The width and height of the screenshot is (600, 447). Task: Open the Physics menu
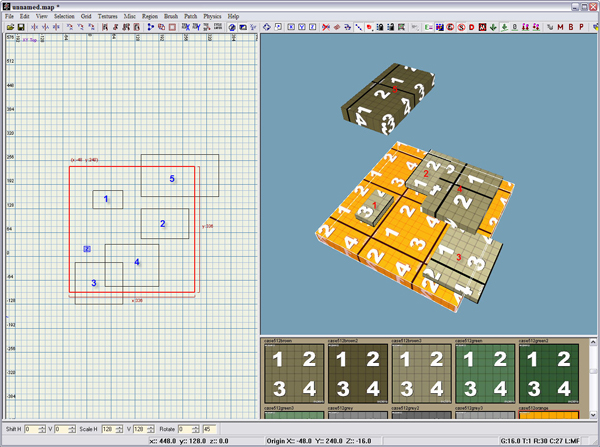tap(212, 16)
